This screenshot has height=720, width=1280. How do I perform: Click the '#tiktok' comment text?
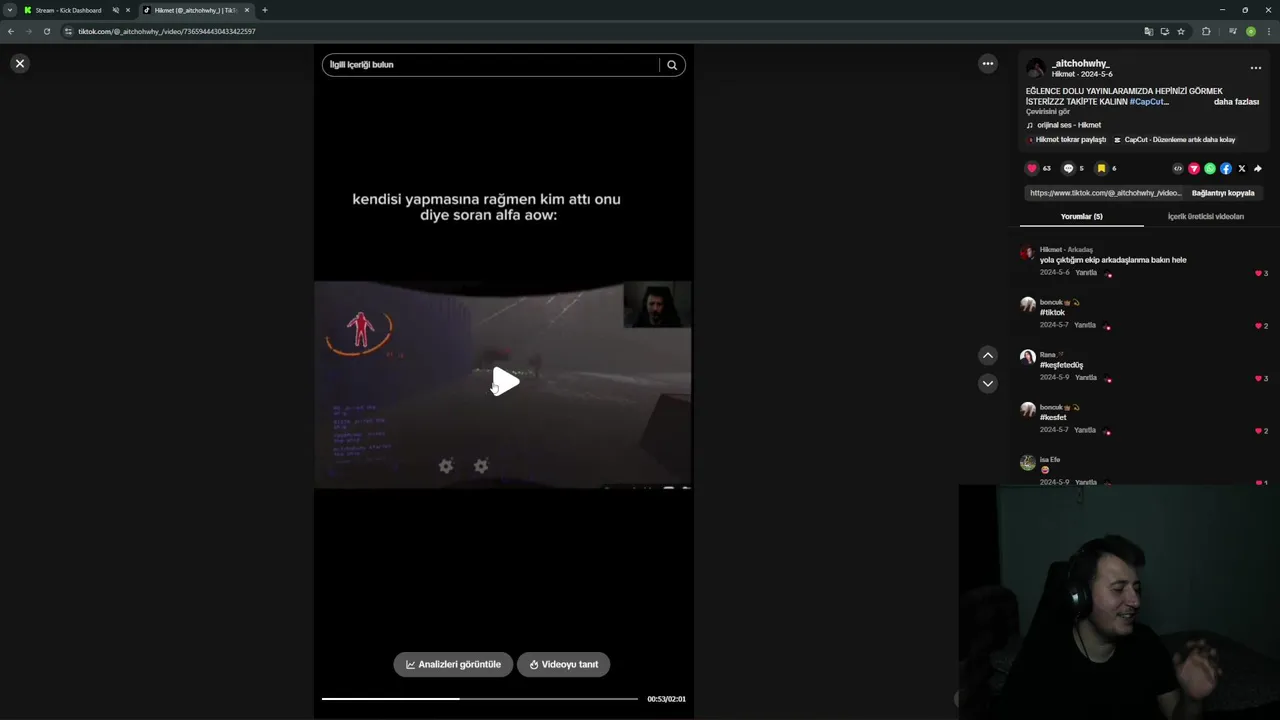(1052, 312)
